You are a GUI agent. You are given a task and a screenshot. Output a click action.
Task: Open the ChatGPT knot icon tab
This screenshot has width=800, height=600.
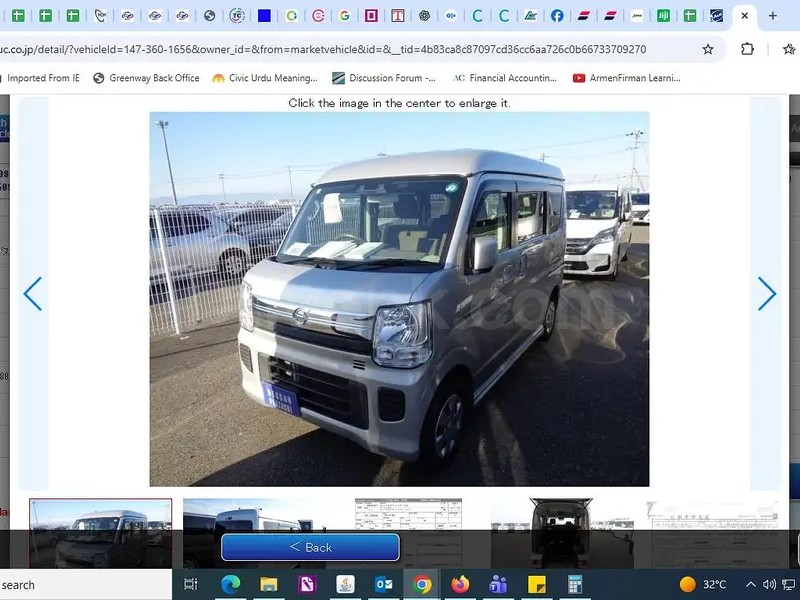[424, 16]
